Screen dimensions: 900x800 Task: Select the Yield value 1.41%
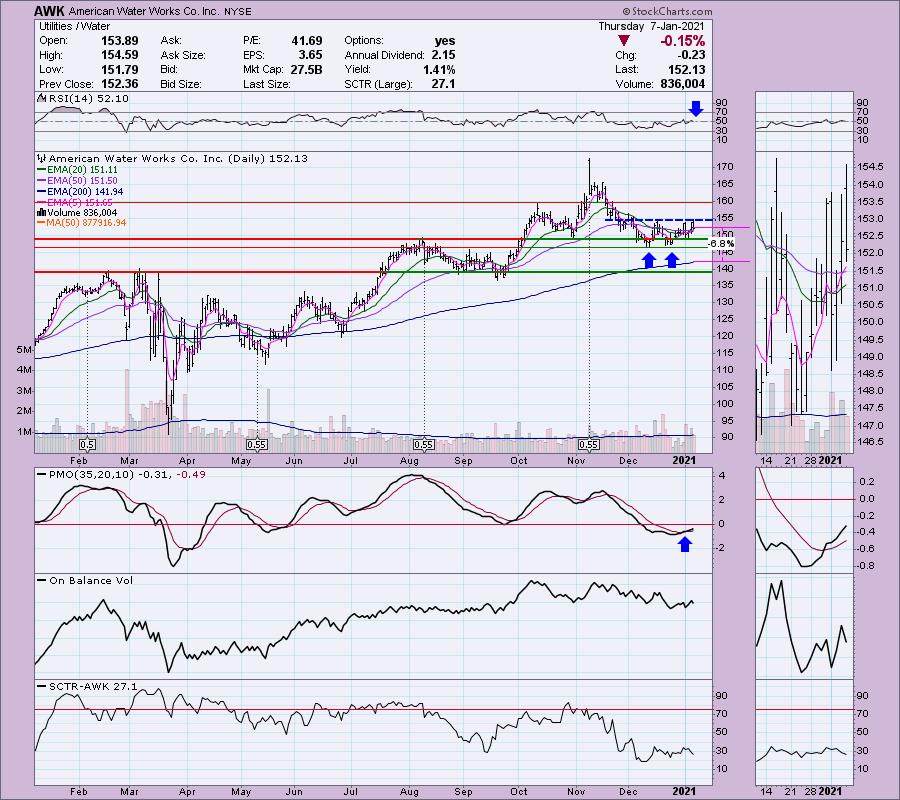click(x=439, y=69)
